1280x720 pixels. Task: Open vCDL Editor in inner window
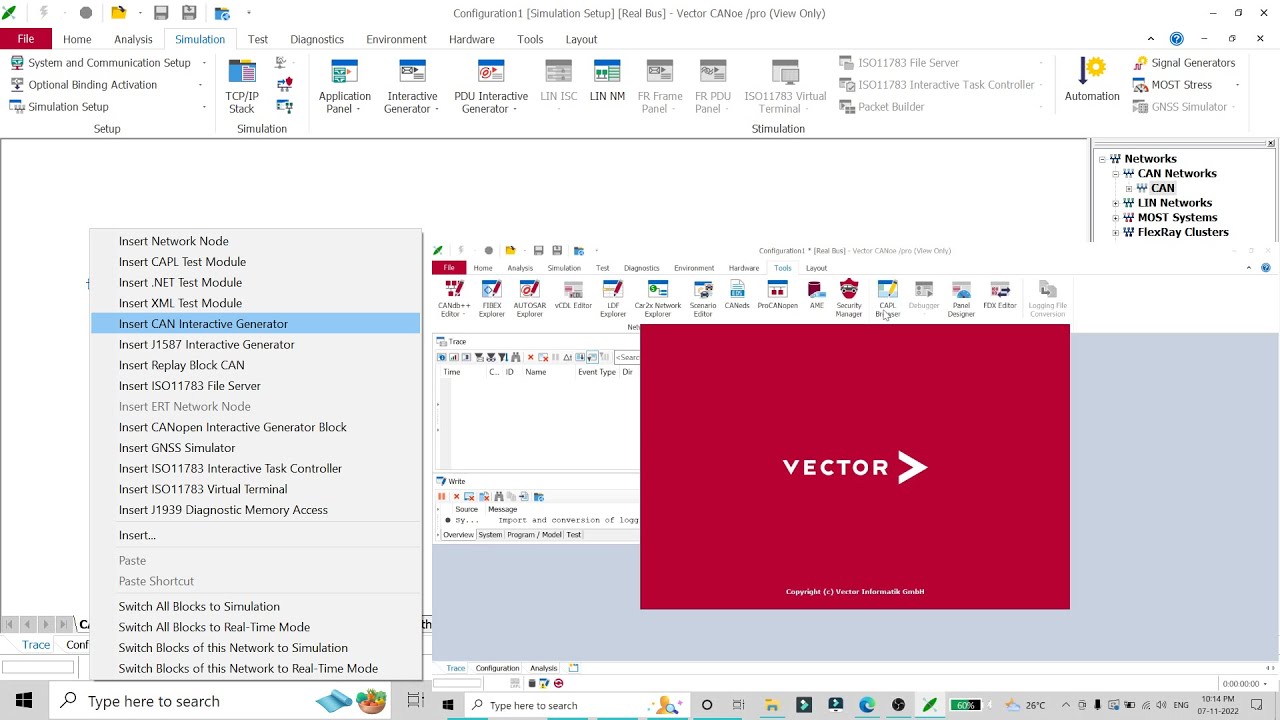click(x=573, y=295)
